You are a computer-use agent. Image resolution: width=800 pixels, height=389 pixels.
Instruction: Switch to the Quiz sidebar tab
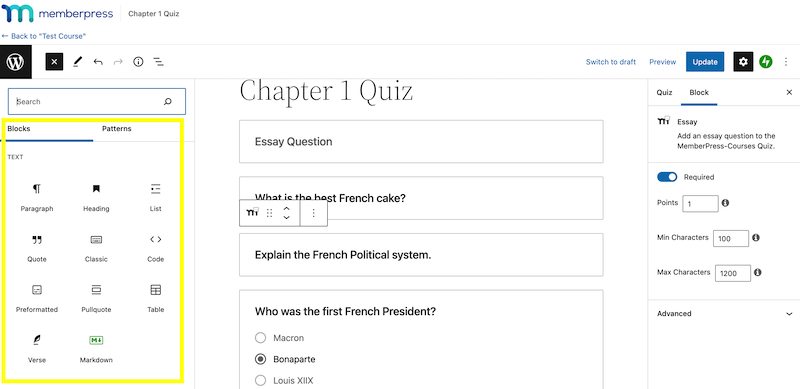point(664,92)
